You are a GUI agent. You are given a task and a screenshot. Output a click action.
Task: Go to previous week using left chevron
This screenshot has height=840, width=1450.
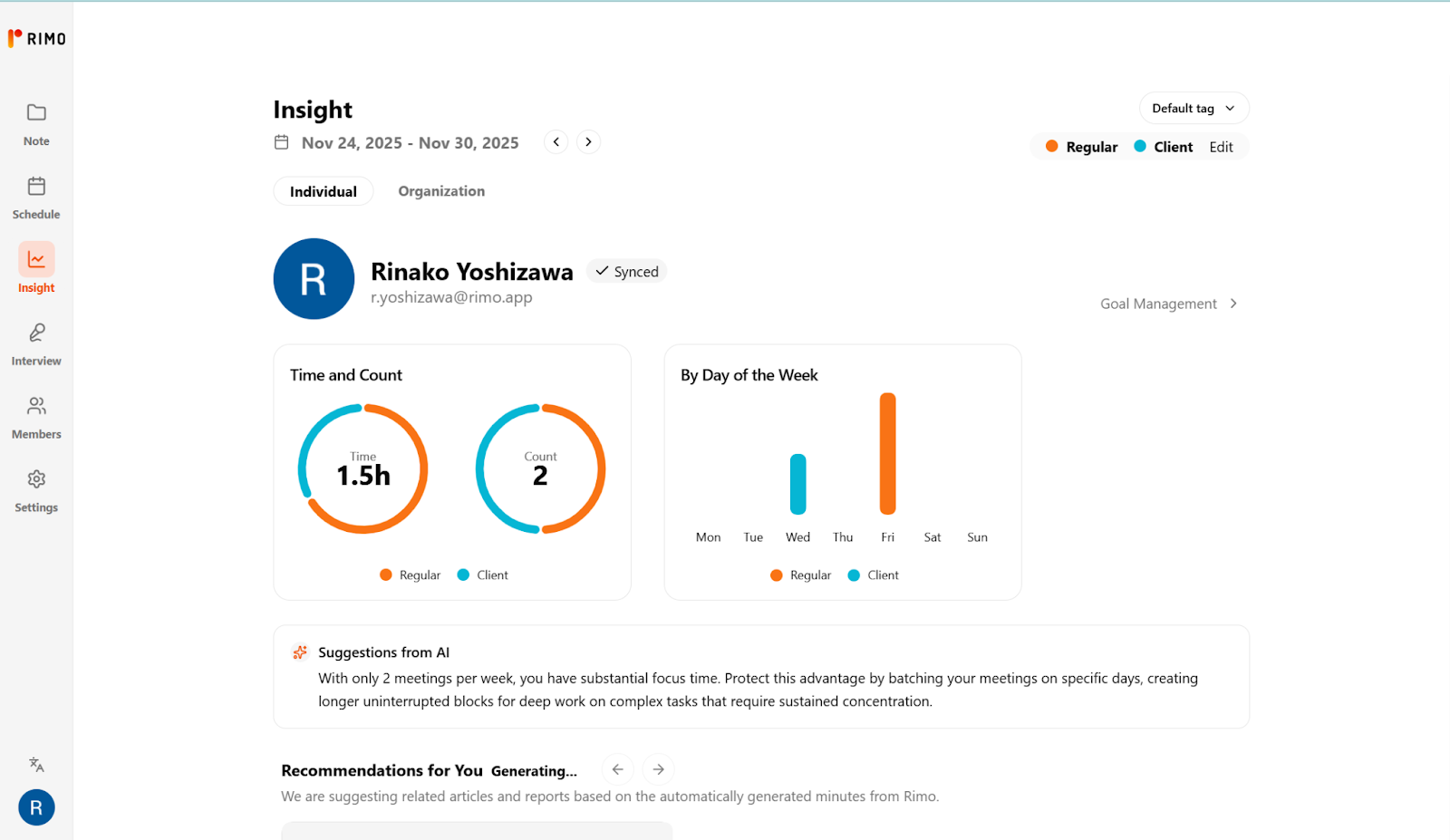click(x=556, y=142)
